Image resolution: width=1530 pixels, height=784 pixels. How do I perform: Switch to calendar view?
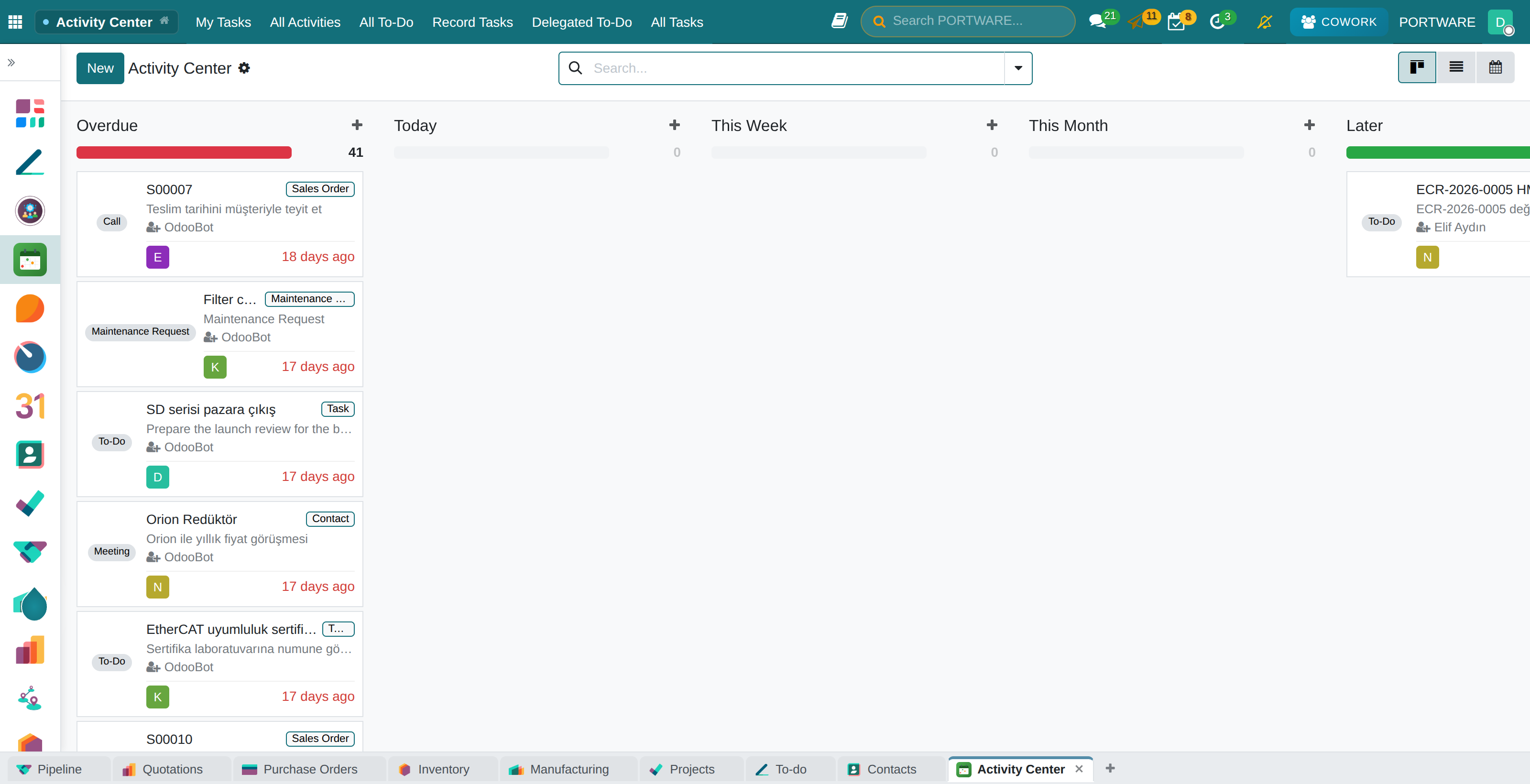[x=1496, y=67]
